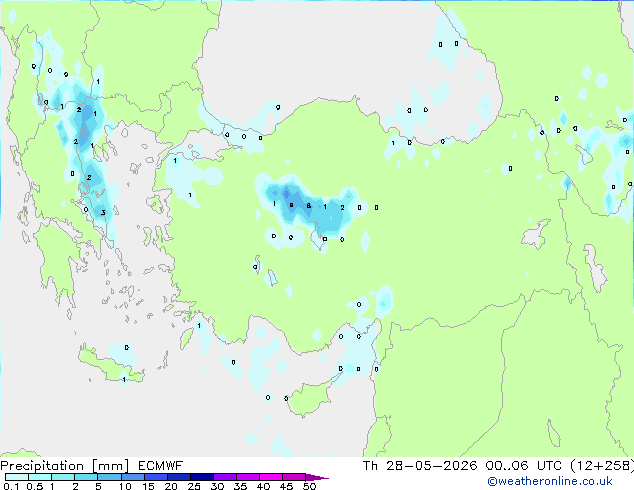Click the '50' legend scale label
Screen dimensions: 634x490
pyautogui.click(x=309, y=486)
